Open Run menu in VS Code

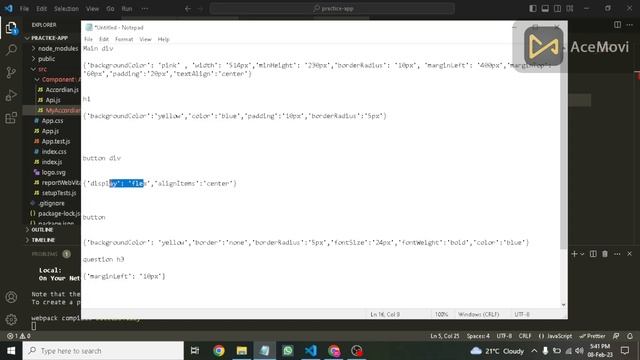point(127,9)
